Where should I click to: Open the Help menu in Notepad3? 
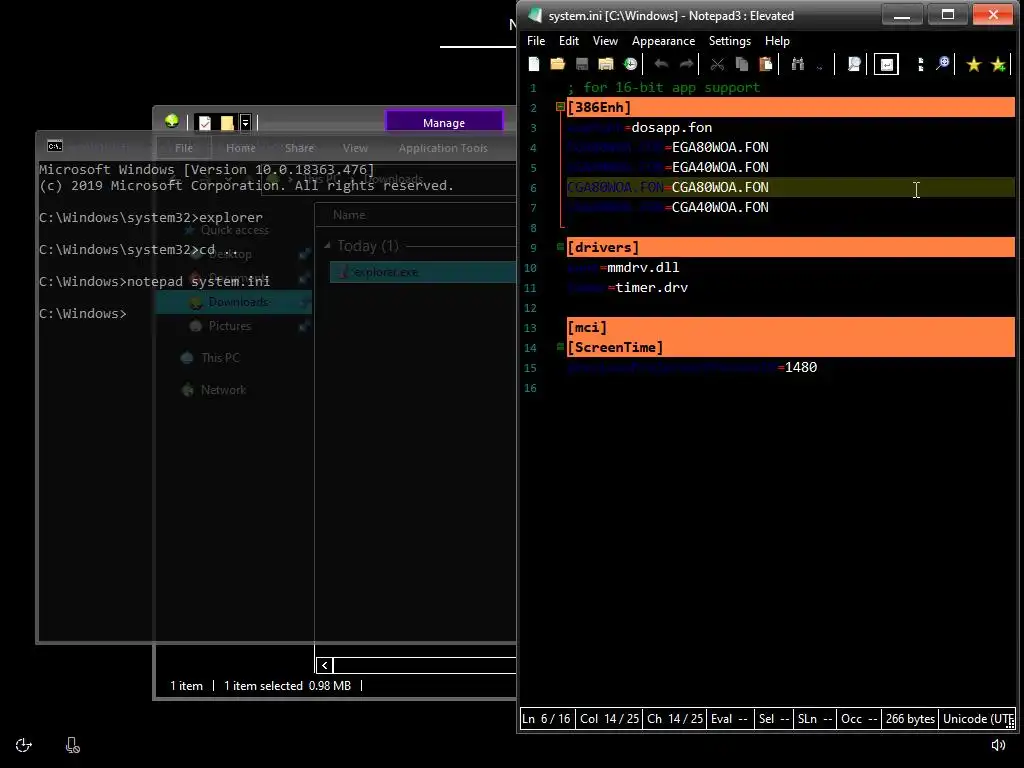point(777,40)
